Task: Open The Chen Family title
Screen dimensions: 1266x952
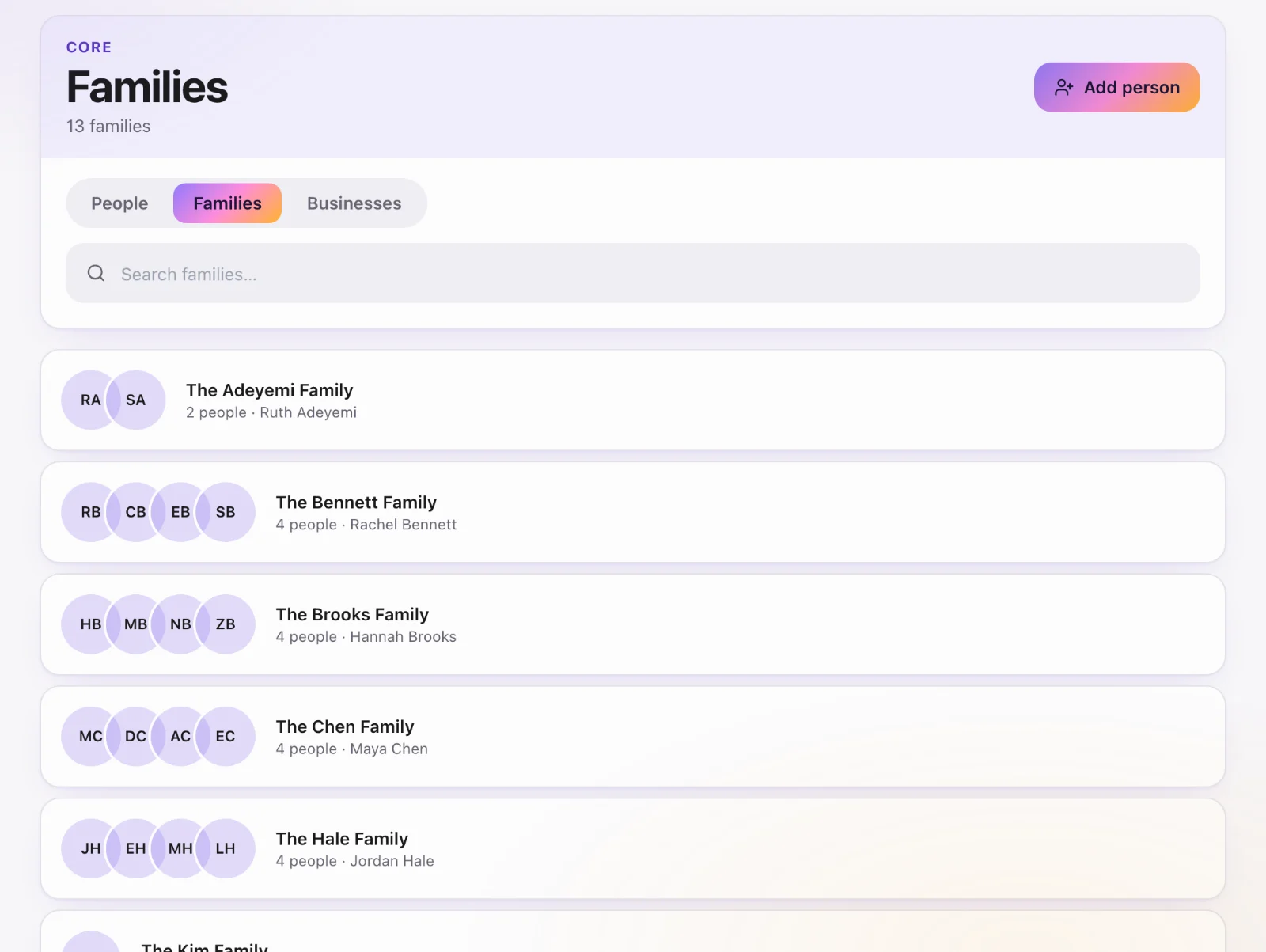Action: coord(345,726)
